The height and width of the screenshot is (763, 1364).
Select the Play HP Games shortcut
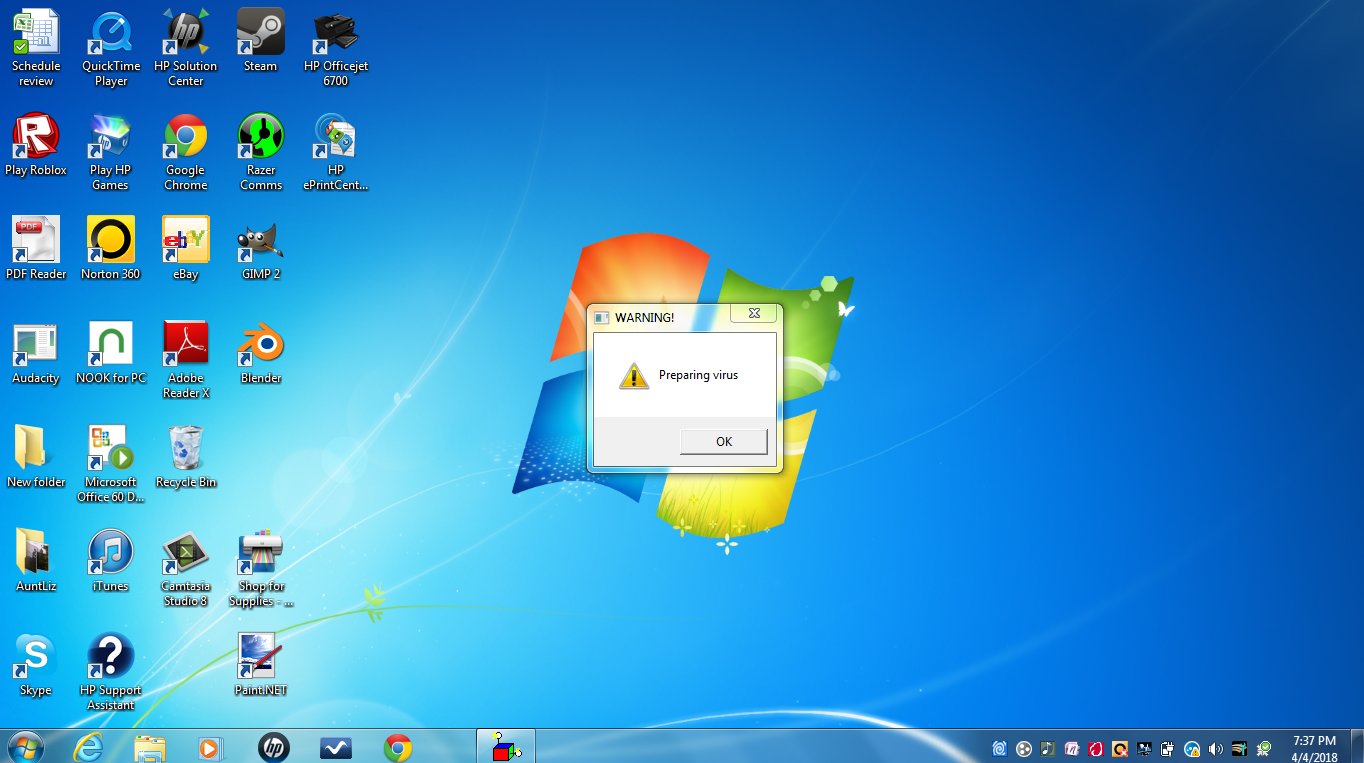[111, 152]
